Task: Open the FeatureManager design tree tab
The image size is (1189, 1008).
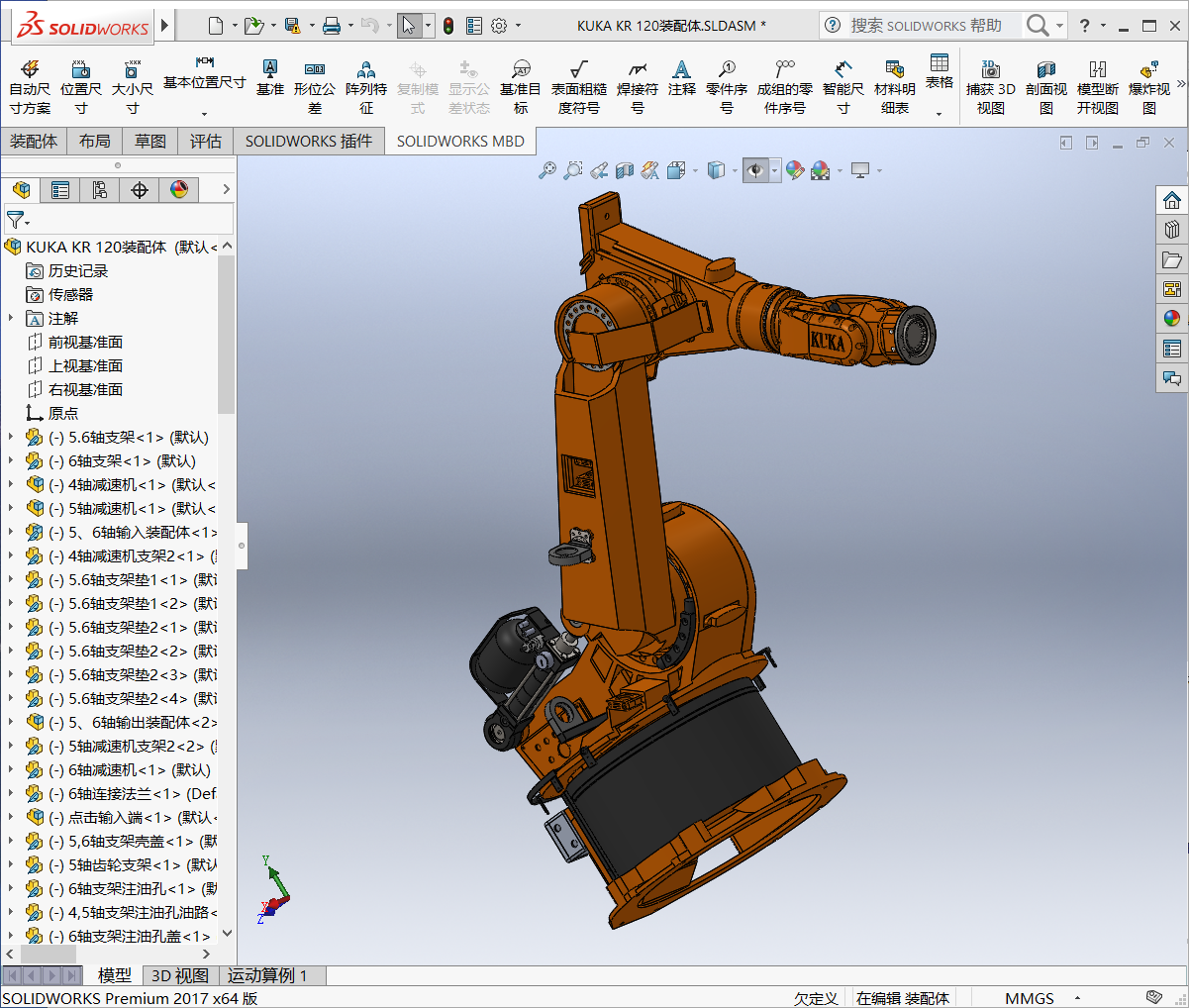Action: [22, 189]
